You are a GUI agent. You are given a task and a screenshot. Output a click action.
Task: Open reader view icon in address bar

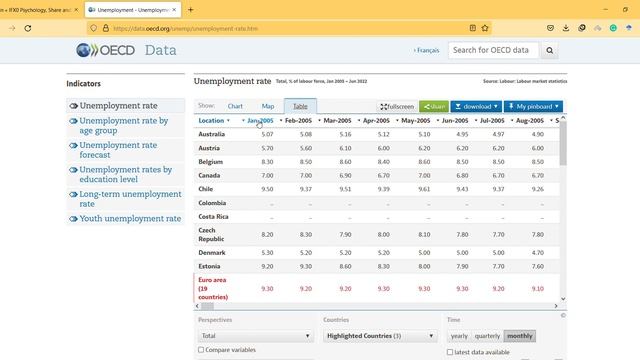coord(473,28)
